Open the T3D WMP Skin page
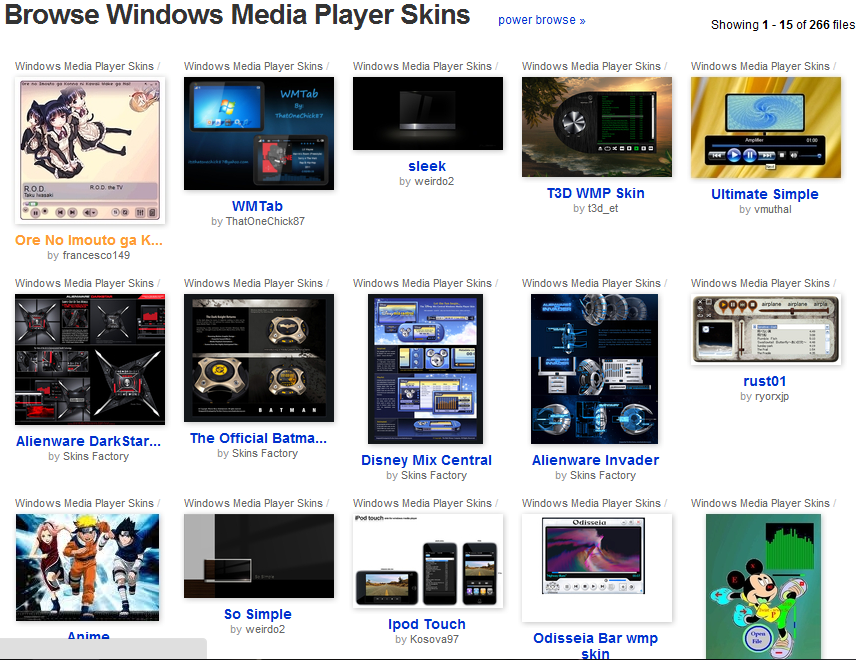 [x=596, y=193]
